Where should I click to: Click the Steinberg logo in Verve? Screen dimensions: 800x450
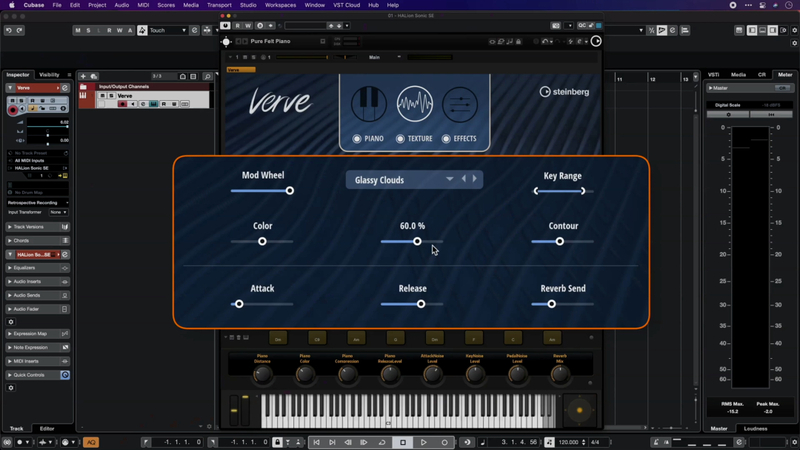point(564,92)
